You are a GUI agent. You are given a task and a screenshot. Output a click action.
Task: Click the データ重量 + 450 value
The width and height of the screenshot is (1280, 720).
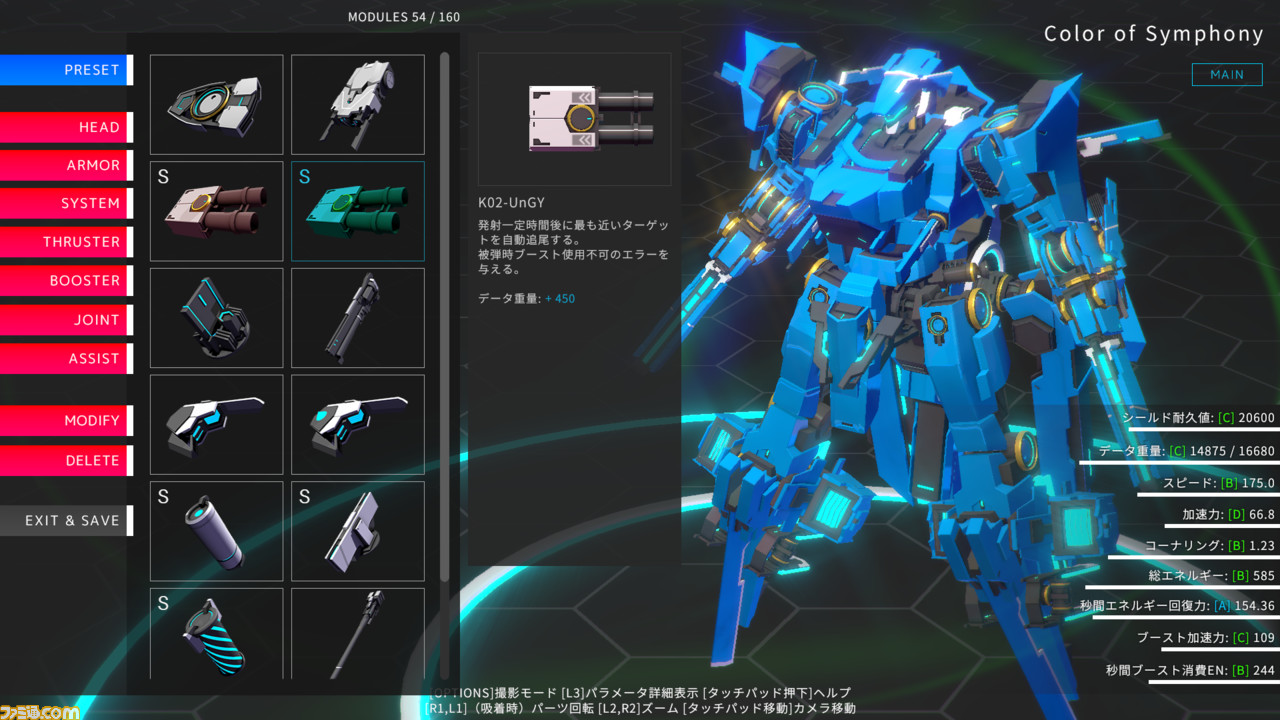(x=526, y=298)
